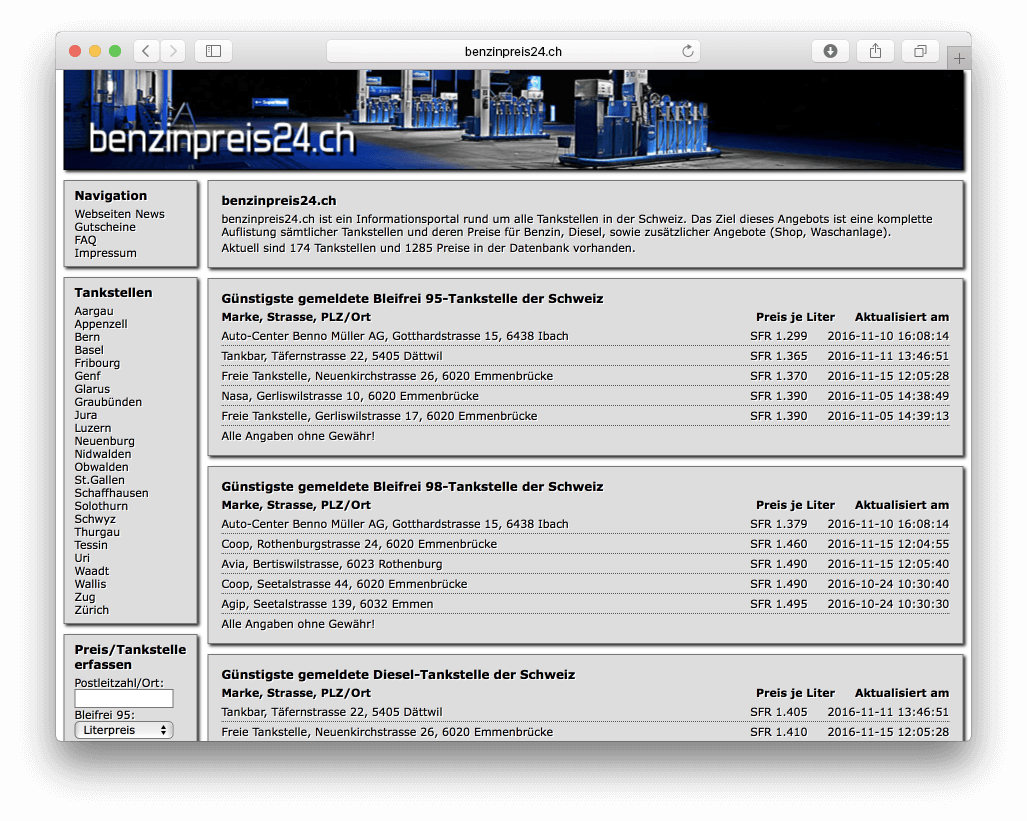
Task: Click the Bleifrei 98 section heading
Action: point(412,487)
